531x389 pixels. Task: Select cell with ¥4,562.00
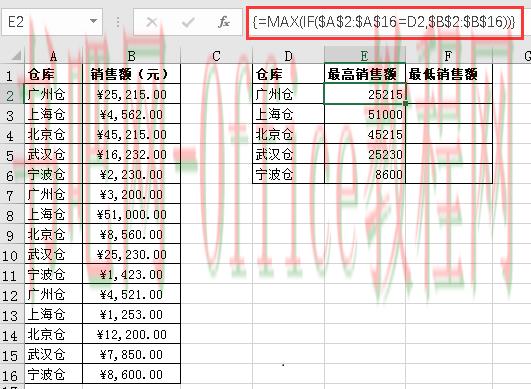(131, 114)
